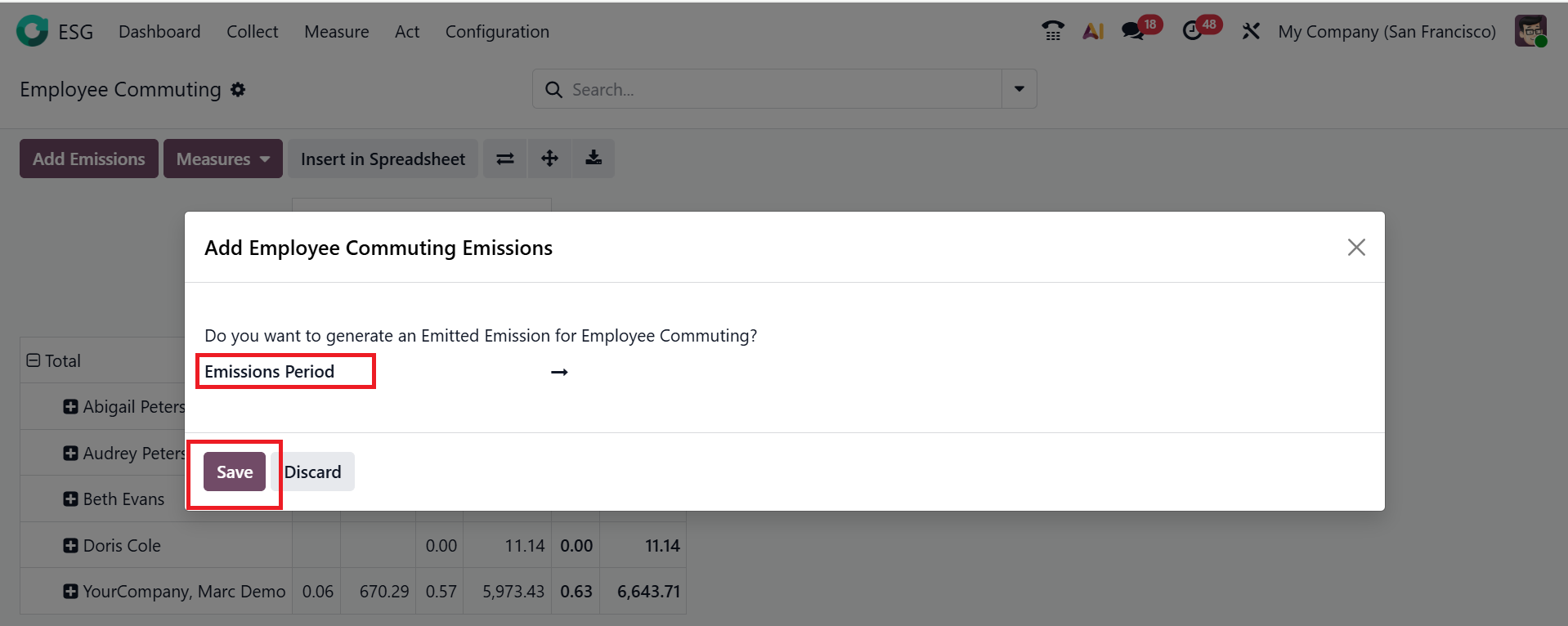Collapse the Total row
The width and height of the screenshot is (1568, 626).
[x=34, y=360]
